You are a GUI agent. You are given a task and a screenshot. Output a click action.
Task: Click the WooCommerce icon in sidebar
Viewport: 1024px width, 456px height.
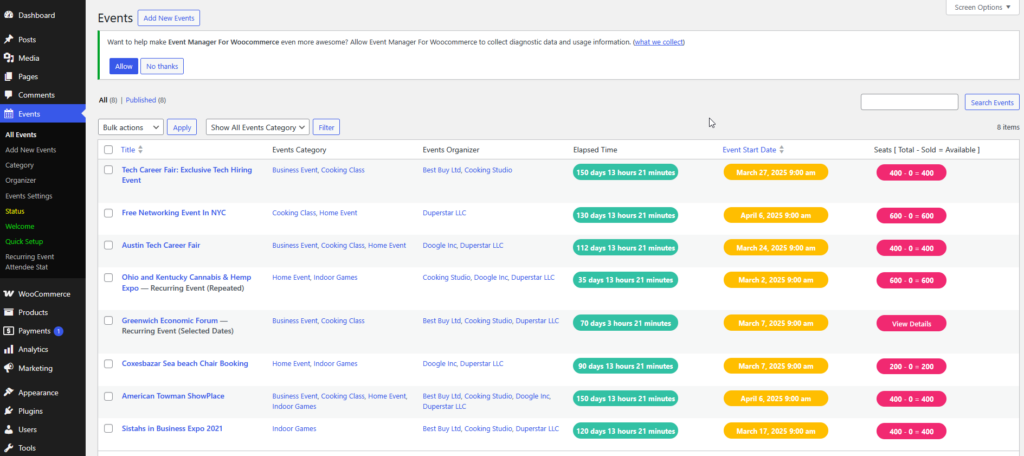coord(9,294)
